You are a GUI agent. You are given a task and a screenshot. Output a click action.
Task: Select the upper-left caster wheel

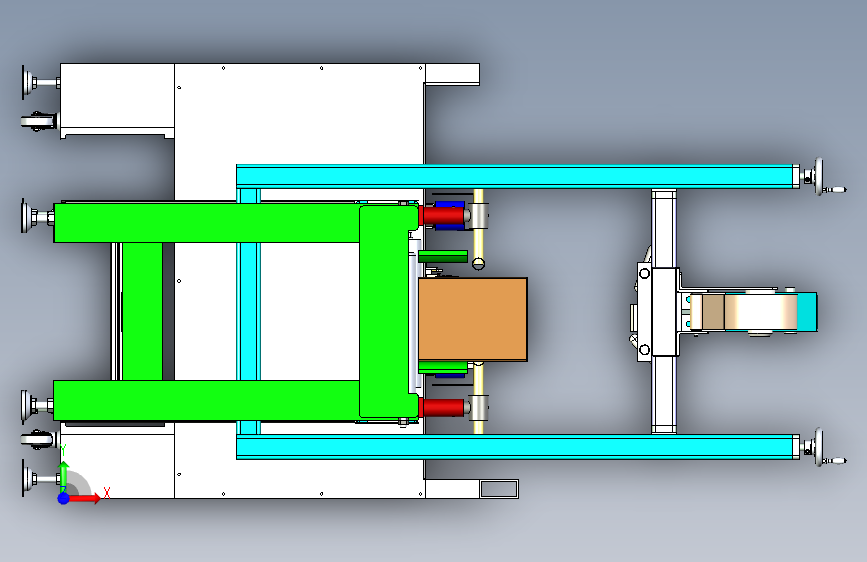click(39, 121)
